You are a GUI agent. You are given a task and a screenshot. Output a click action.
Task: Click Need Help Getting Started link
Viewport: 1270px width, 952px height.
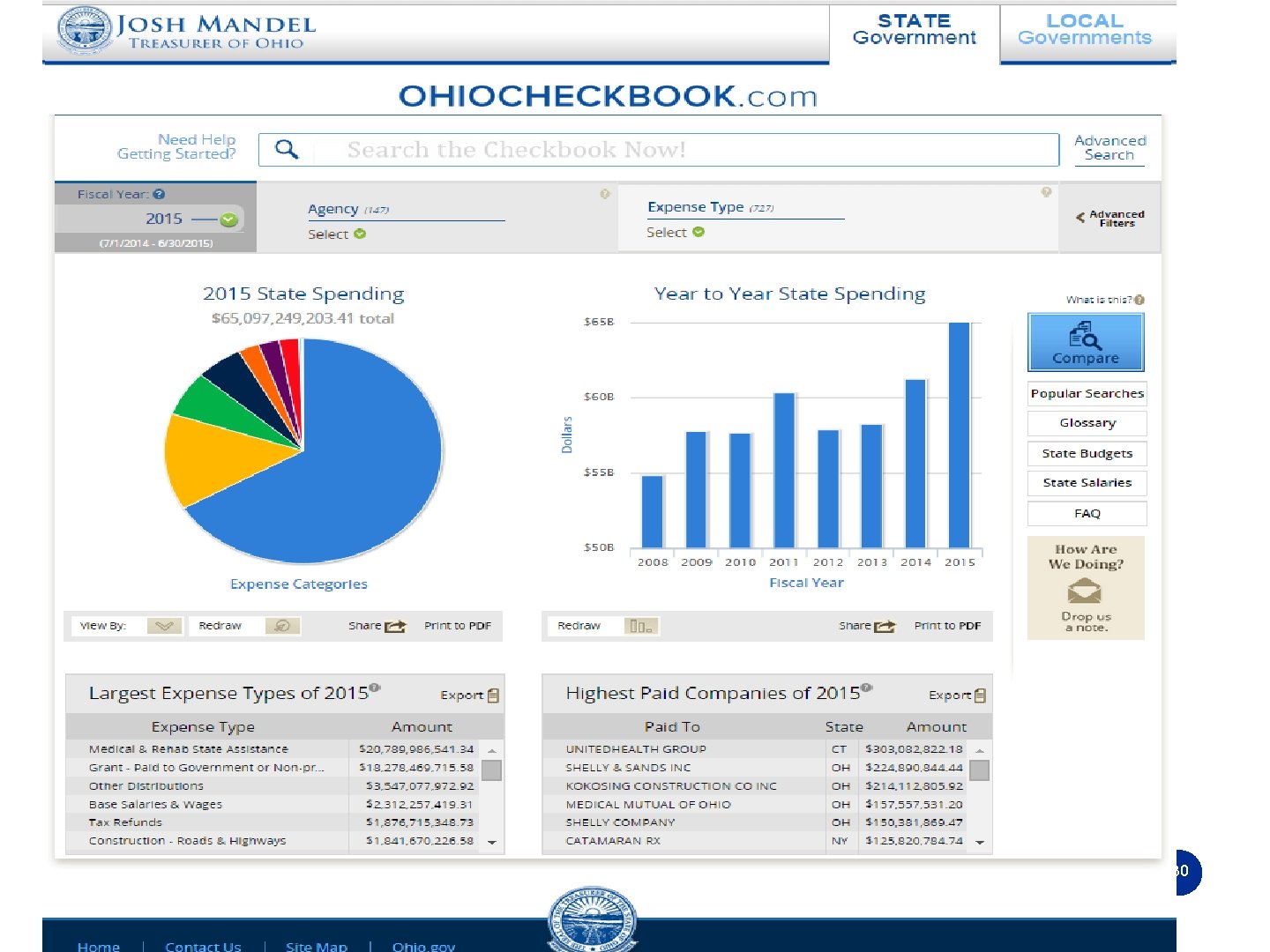click(x=176, y=146)
